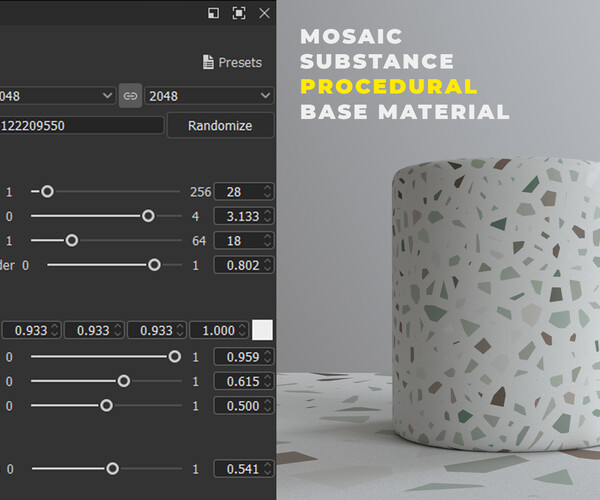Click the fullscreen panel icon in header

coord(239,13)
